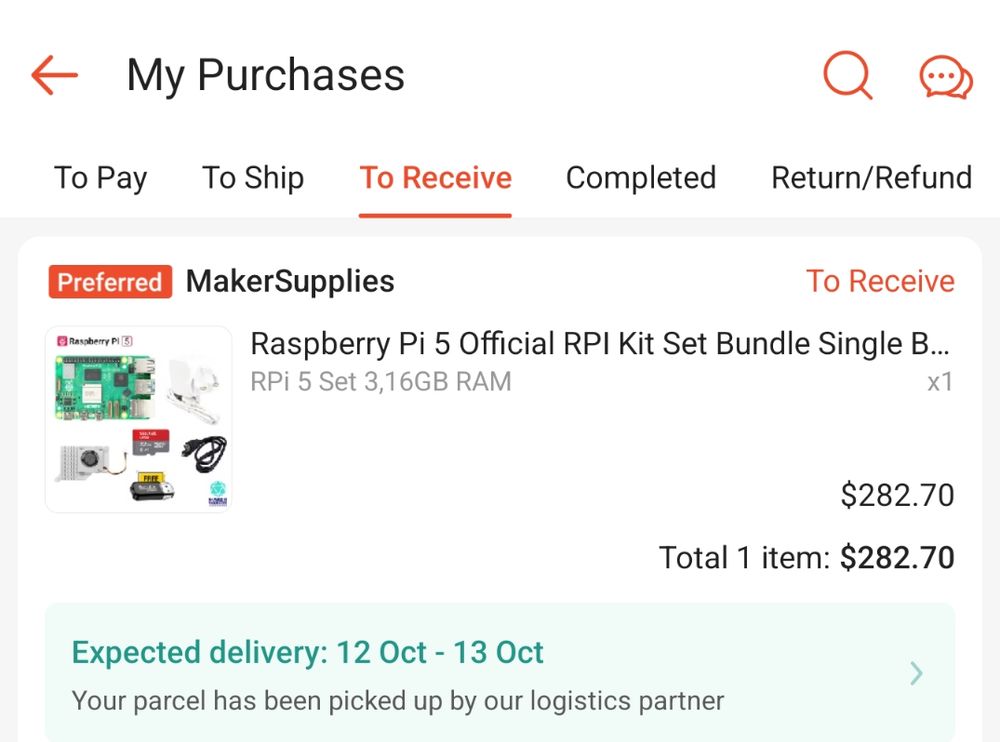Click the orange To Receive order status
Viewport: 1000px width, 742px height.
coord(880,282)
